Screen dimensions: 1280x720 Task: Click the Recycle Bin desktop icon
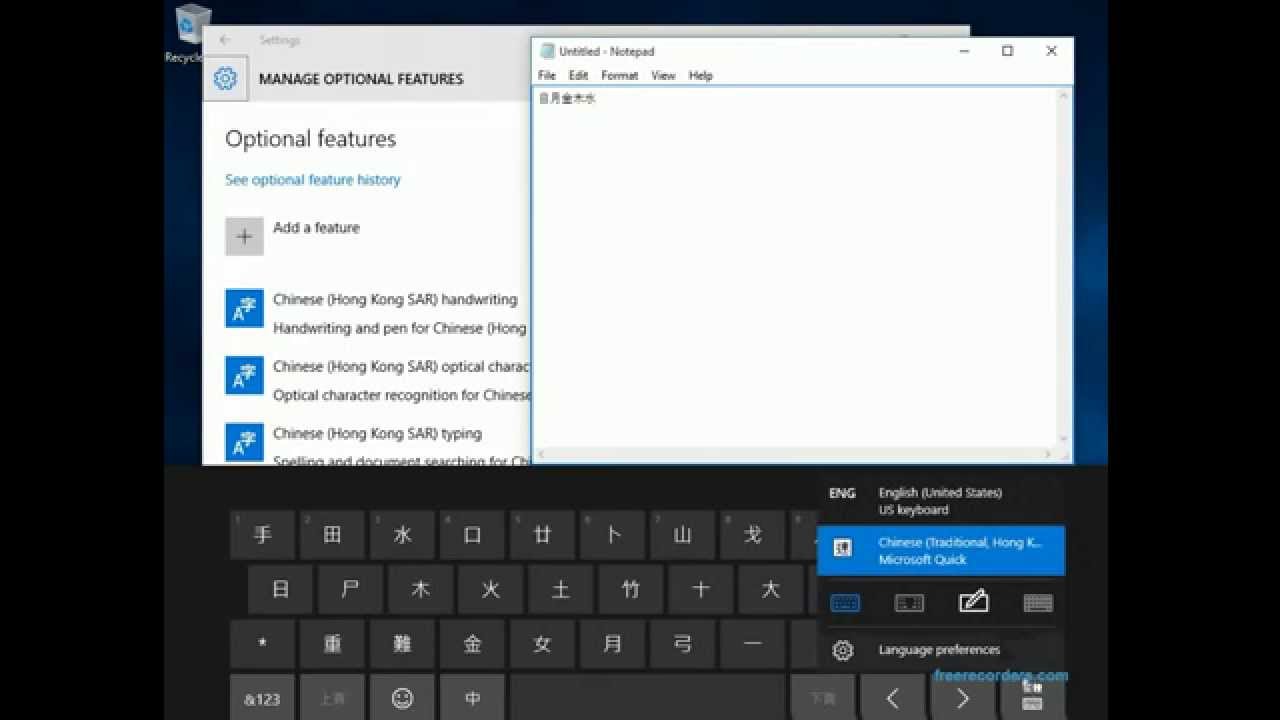point(191,32)
